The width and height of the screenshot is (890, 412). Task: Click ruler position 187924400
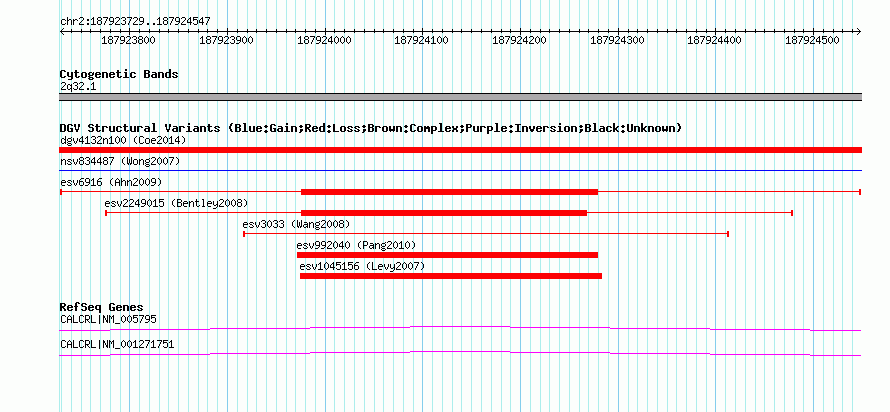(715, 40)
